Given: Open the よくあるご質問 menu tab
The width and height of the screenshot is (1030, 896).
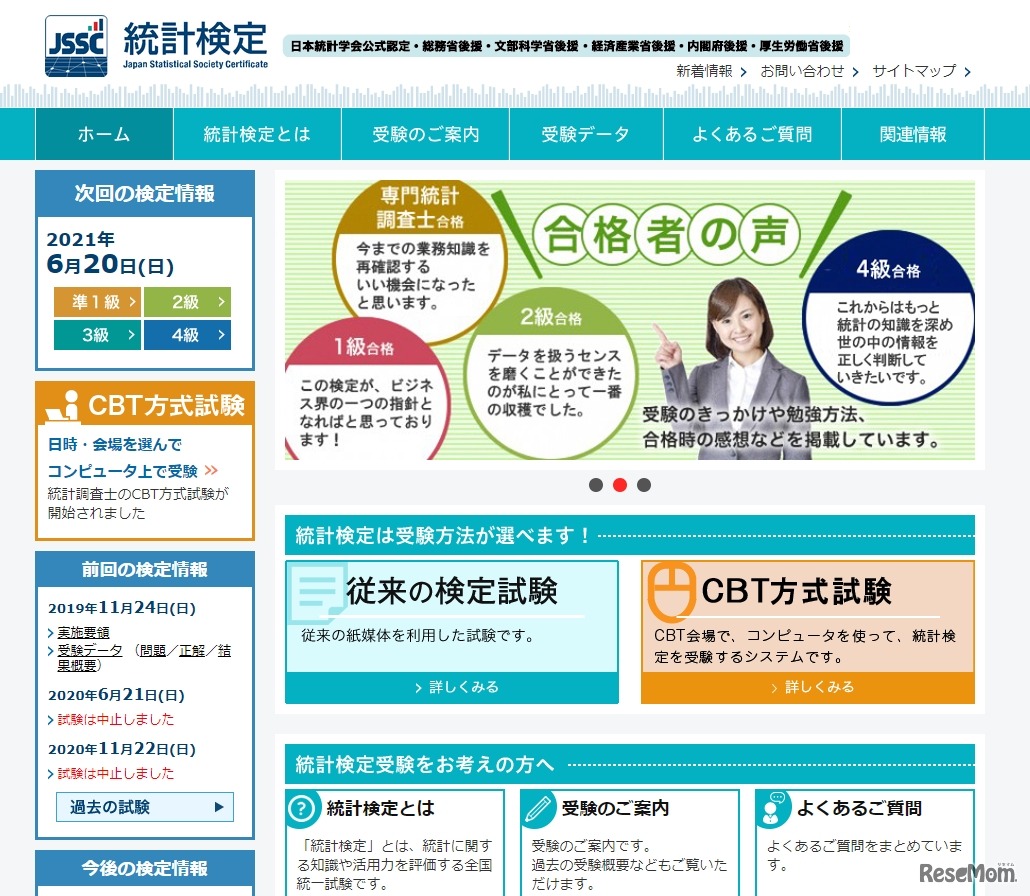Looking at the screenshot, I should click(x=752, y=134).
